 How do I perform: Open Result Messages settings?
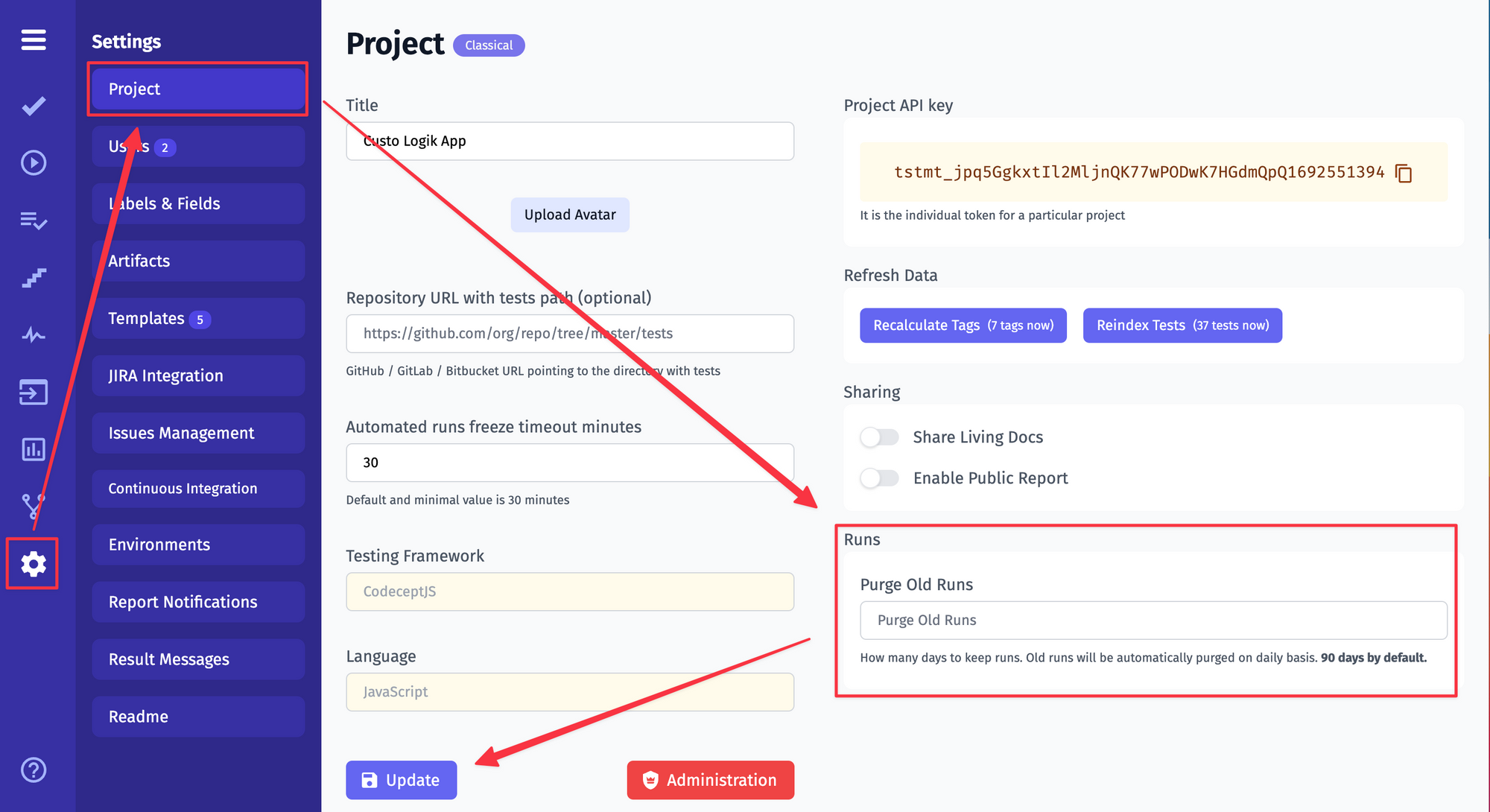[198, 659]
